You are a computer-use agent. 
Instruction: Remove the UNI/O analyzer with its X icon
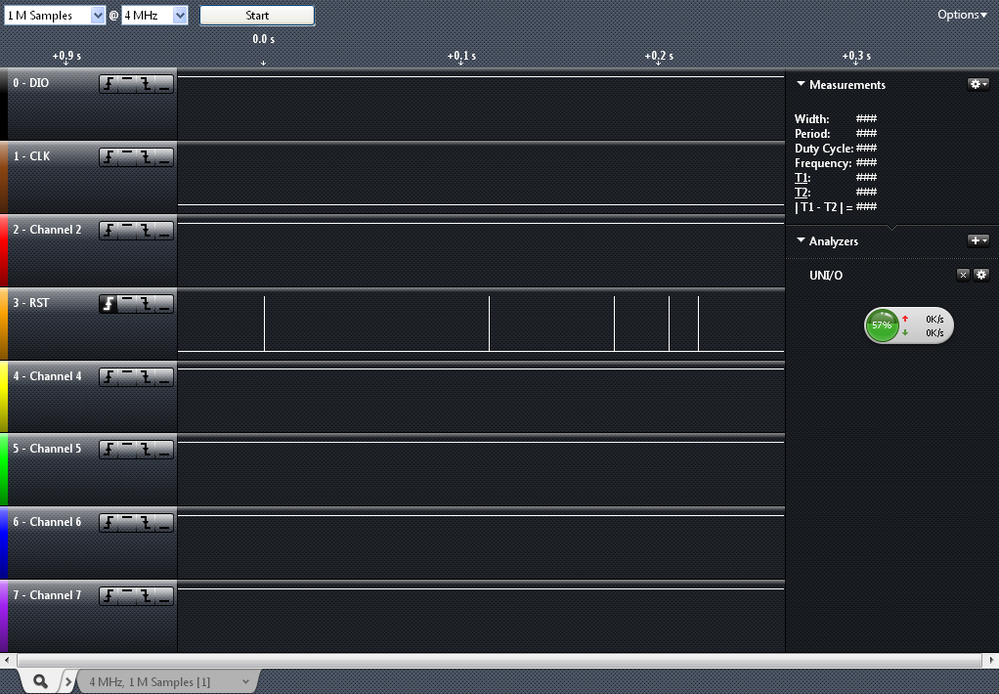pos(963,275)
